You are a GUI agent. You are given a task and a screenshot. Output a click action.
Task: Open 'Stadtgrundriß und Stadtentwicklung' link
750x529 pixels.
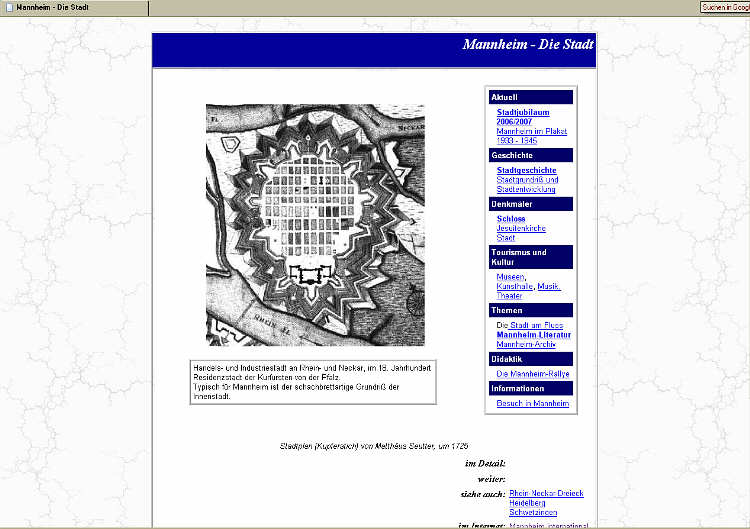click(x=527, y=185)
